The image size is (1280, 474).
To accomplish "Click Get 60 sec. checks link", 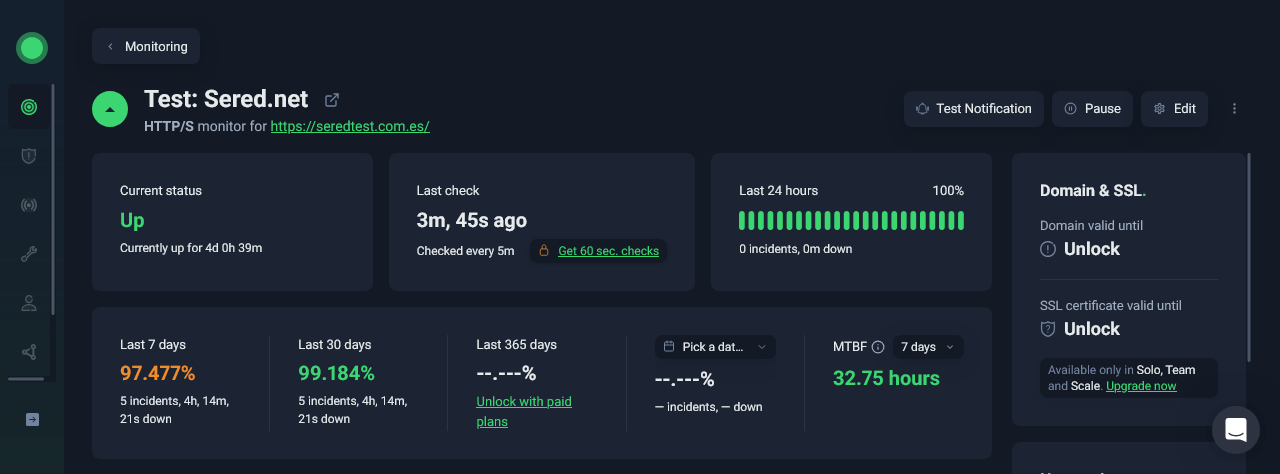I will 608,251.
